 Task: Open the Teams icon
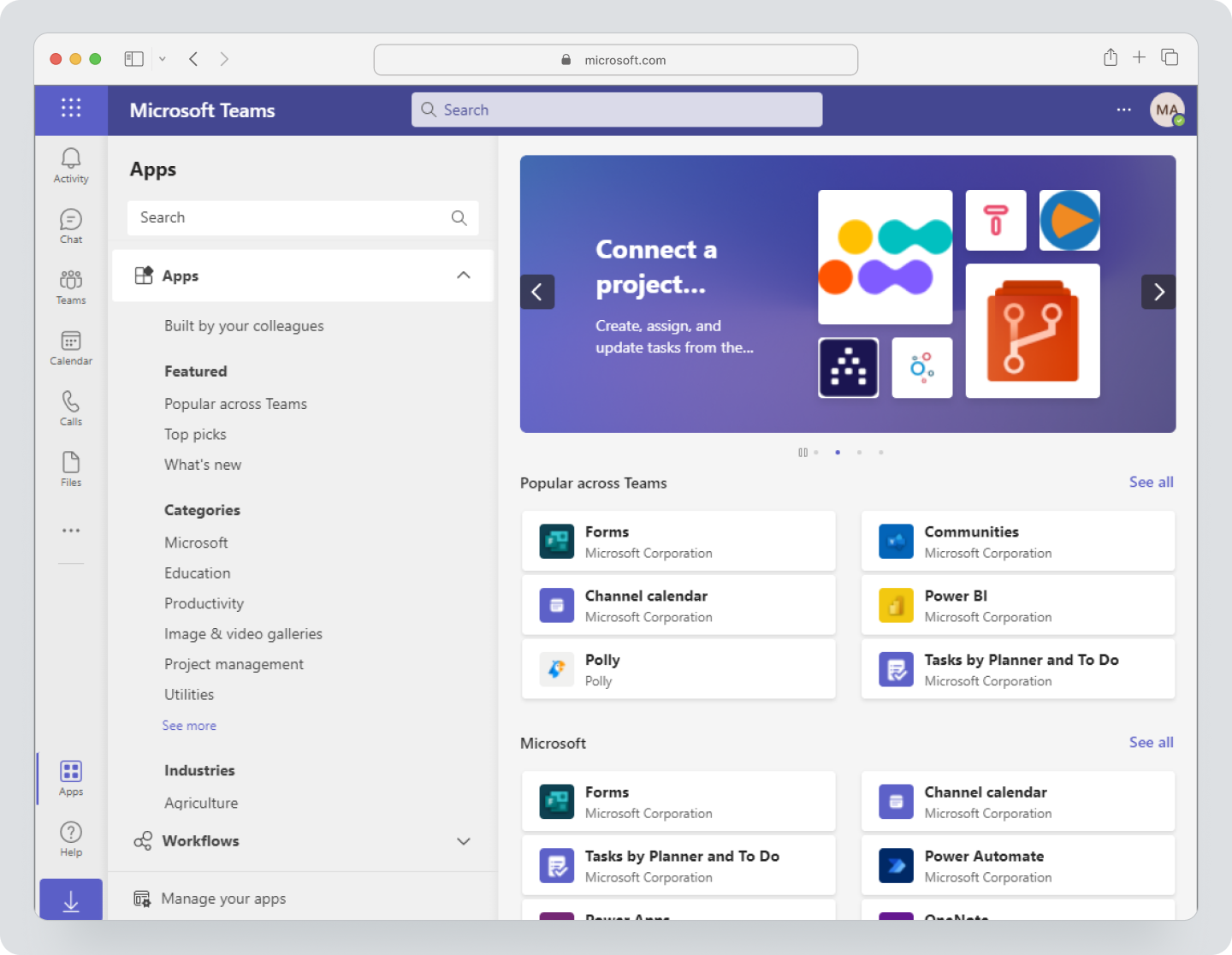coord(70,286)
